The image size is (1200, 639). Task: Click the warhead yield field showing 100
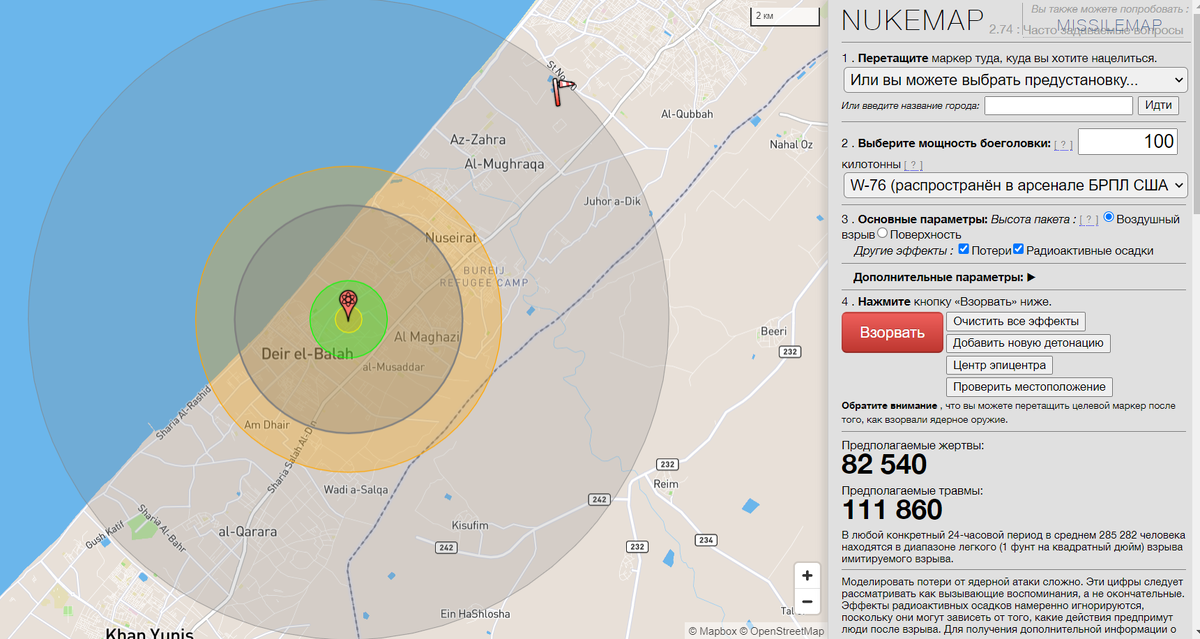1130,142
